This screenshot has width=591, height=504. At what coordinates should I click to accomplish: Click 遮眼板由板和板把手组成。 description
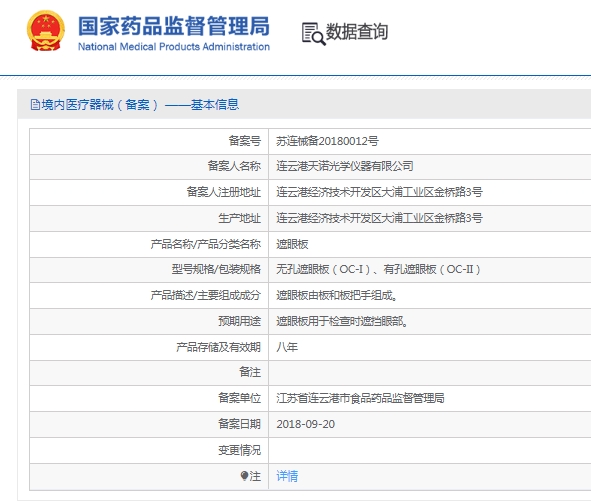(337, 295)
